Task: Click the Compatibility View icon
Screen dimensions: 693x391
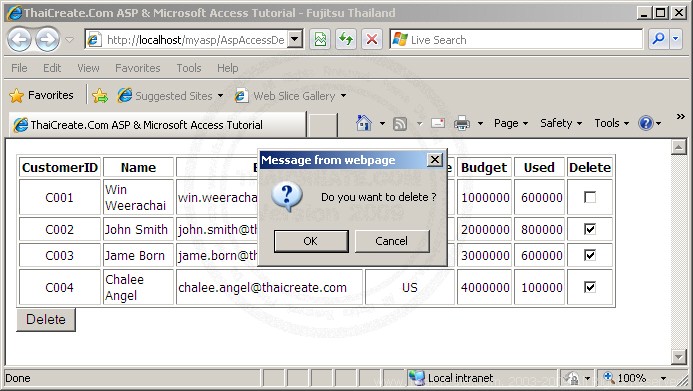Action: [320, 40]
